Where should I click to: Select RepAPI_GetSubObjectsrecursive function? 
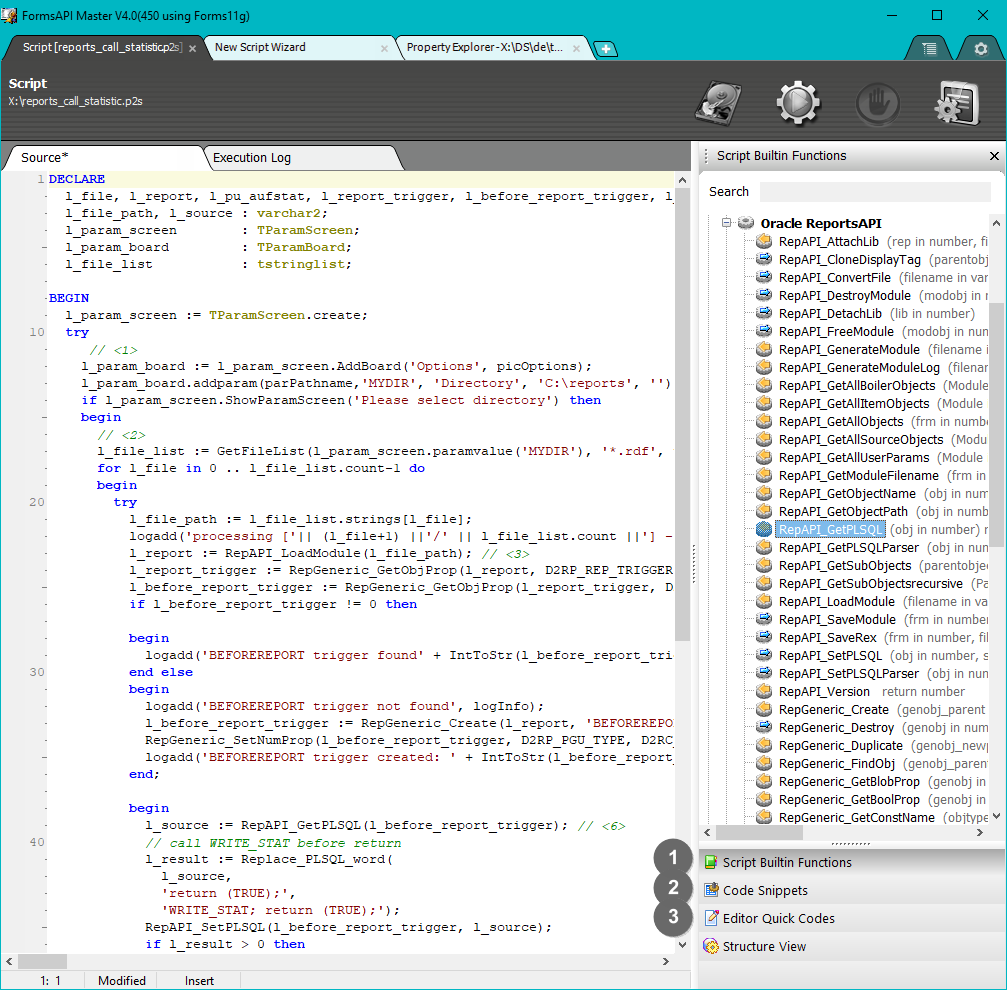pos(870,584)
